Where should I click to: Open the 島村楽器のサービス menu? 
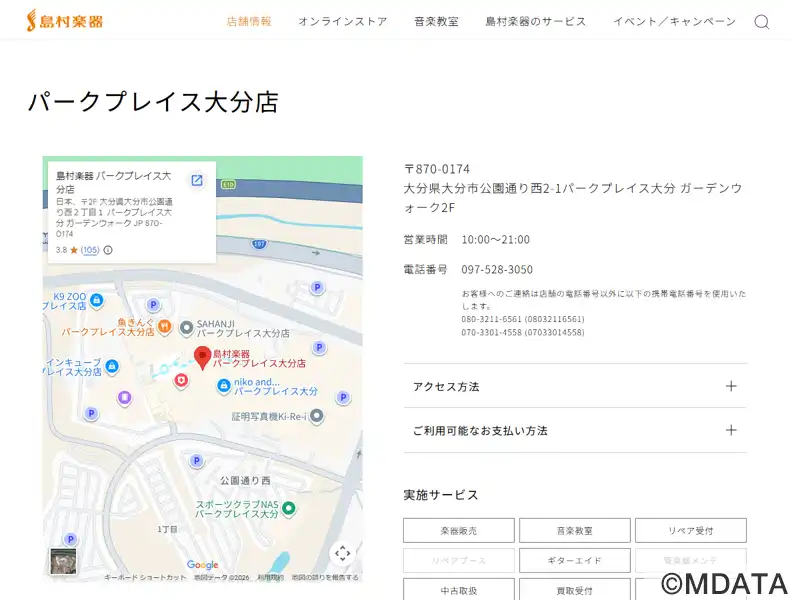coord(536,21)
